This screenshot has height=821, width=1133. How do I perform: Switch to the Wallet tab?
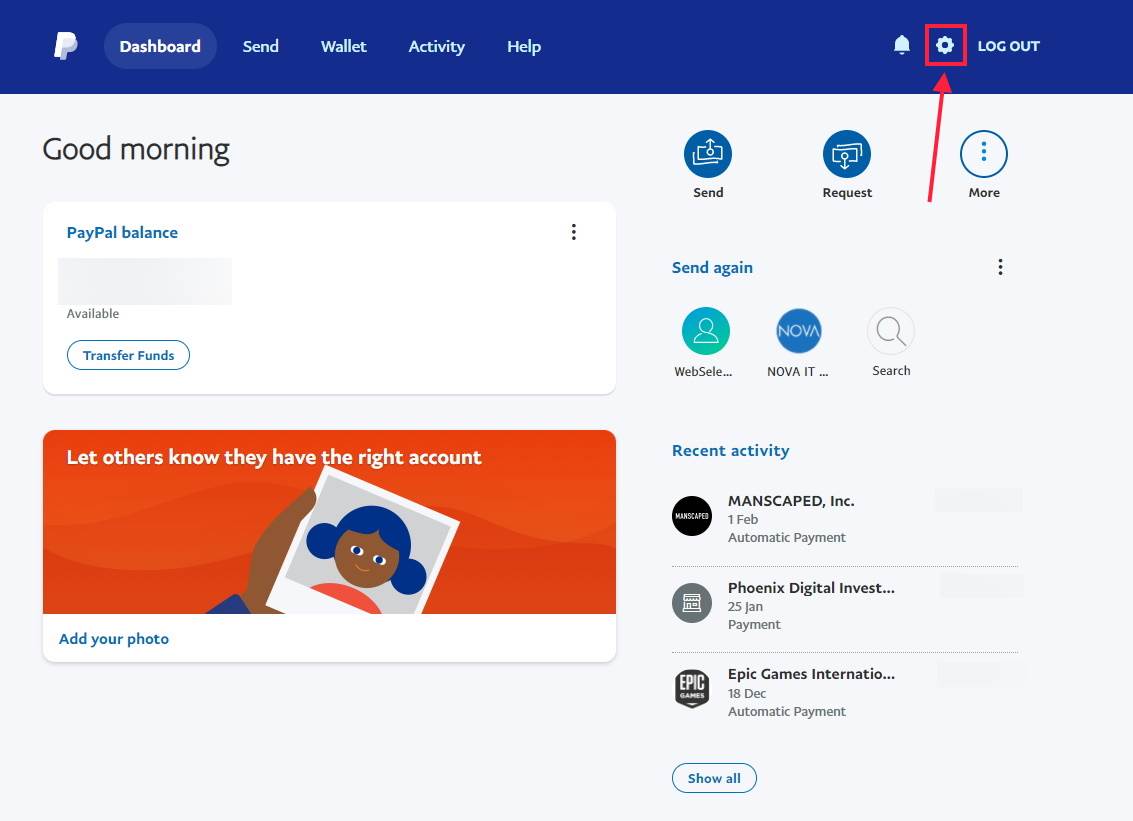coord(343,46)
